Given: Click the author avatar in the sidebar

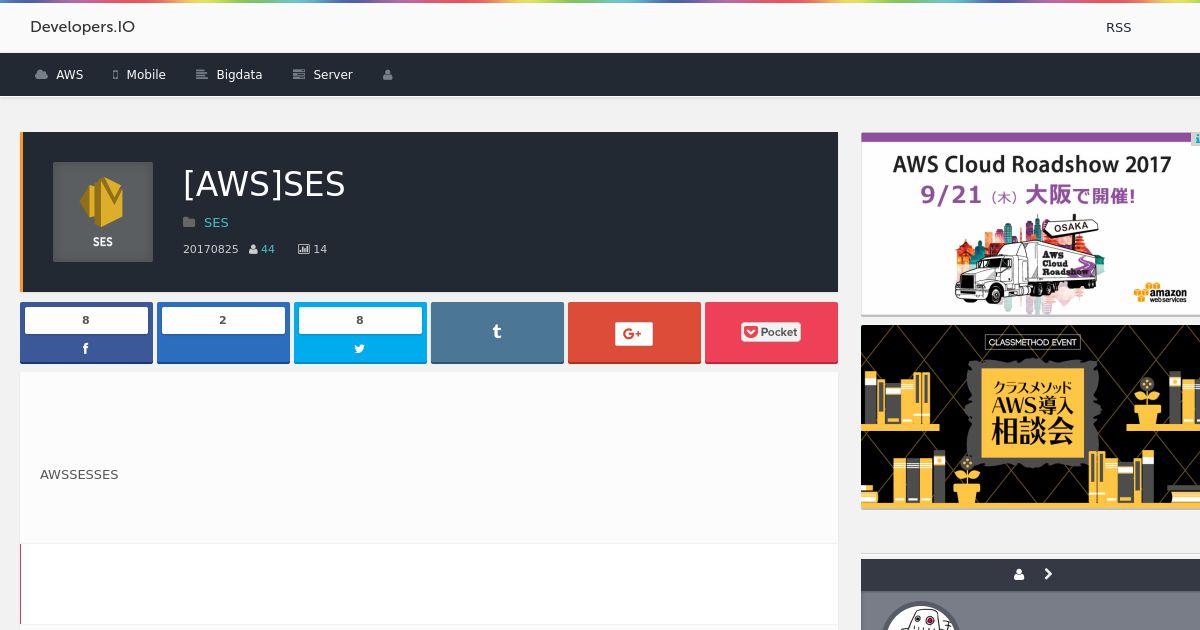Looking at the screenshot, I should 921,617.
